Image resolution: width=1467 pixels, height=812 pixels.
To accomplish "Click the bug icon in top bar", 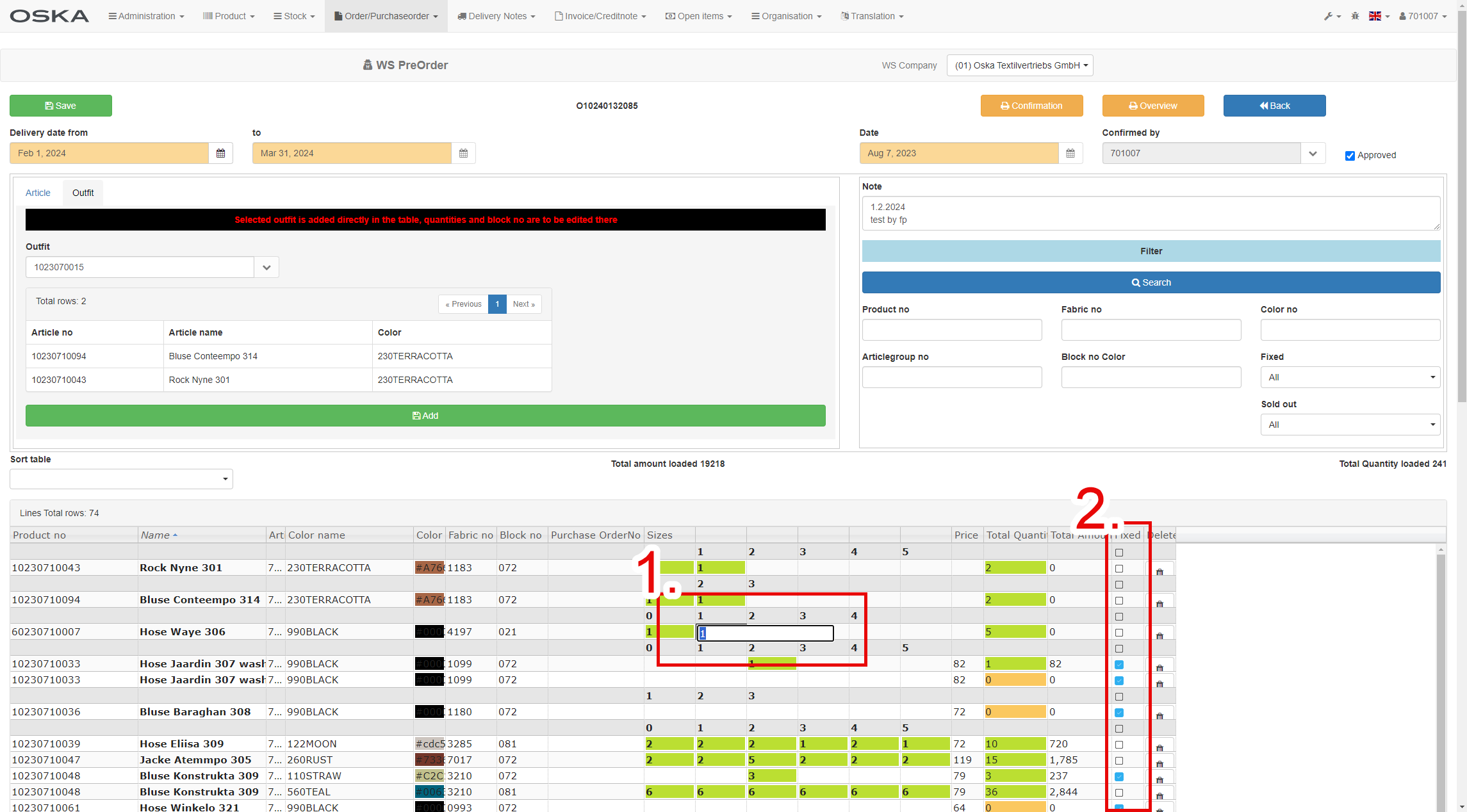I will pyautogui.click(x=1355, y=16).
